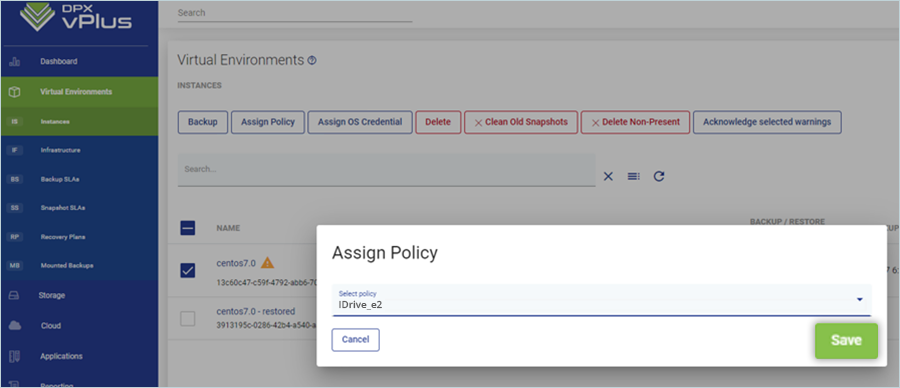Click the Backup button
Screen dimensions: 900x388
[x=203, y=122]
